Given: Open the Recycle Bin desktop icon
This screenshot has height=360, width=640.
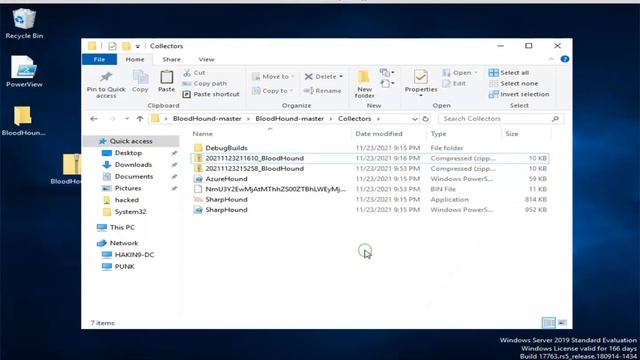Looking at the screenshot, I should click(x=24, y=24).
